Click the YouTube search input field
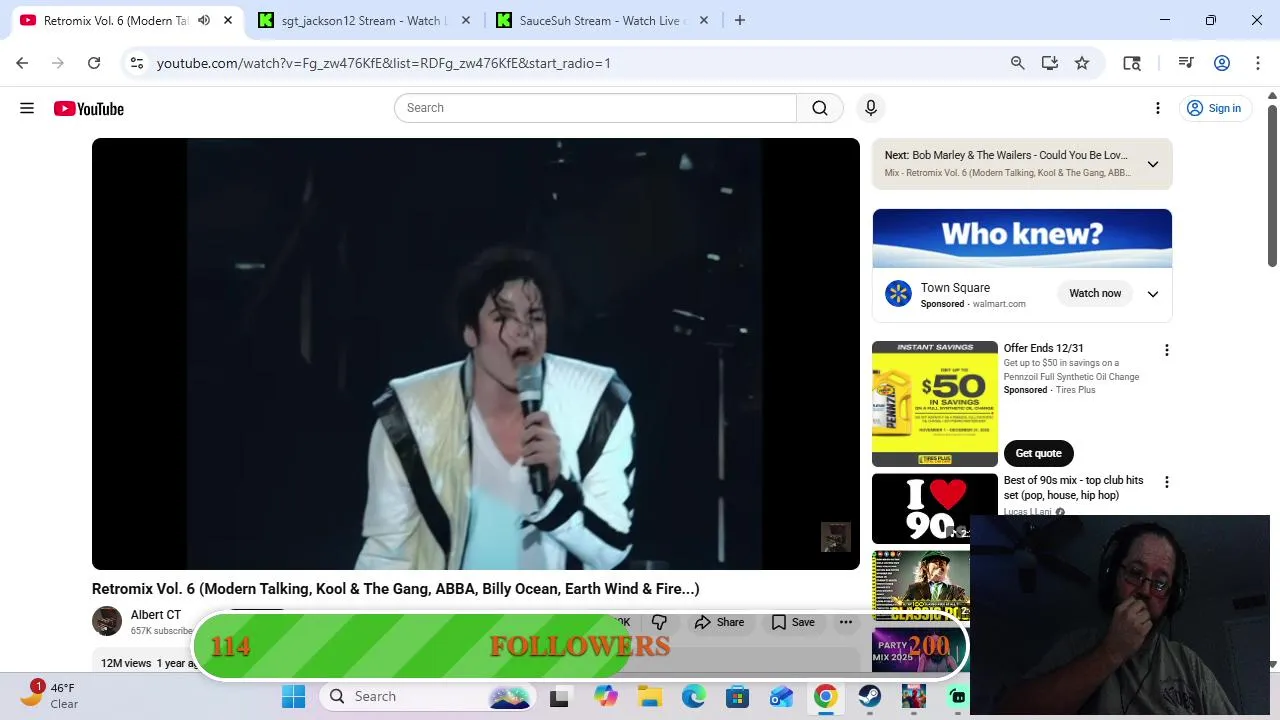Viewport: 1280px width, 720px height. (x=596, y=108)
